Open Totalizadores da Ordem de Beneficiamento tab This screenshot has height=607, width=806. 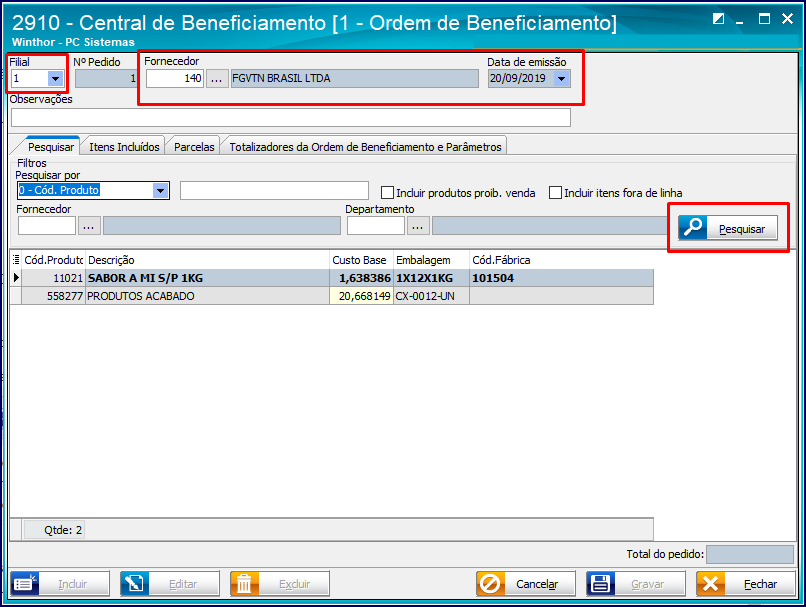pos(365,147)
